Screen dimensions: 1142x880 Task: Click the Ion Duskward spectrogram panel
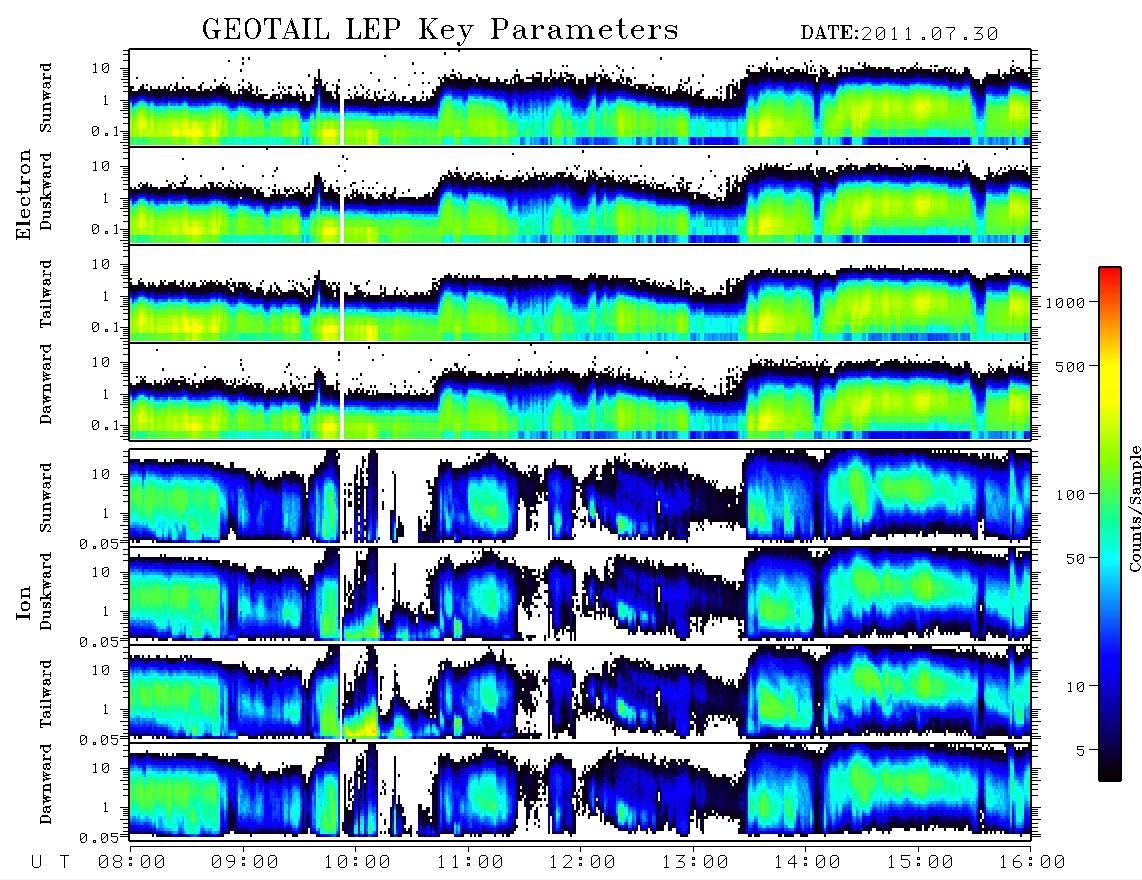click(580, 594)
